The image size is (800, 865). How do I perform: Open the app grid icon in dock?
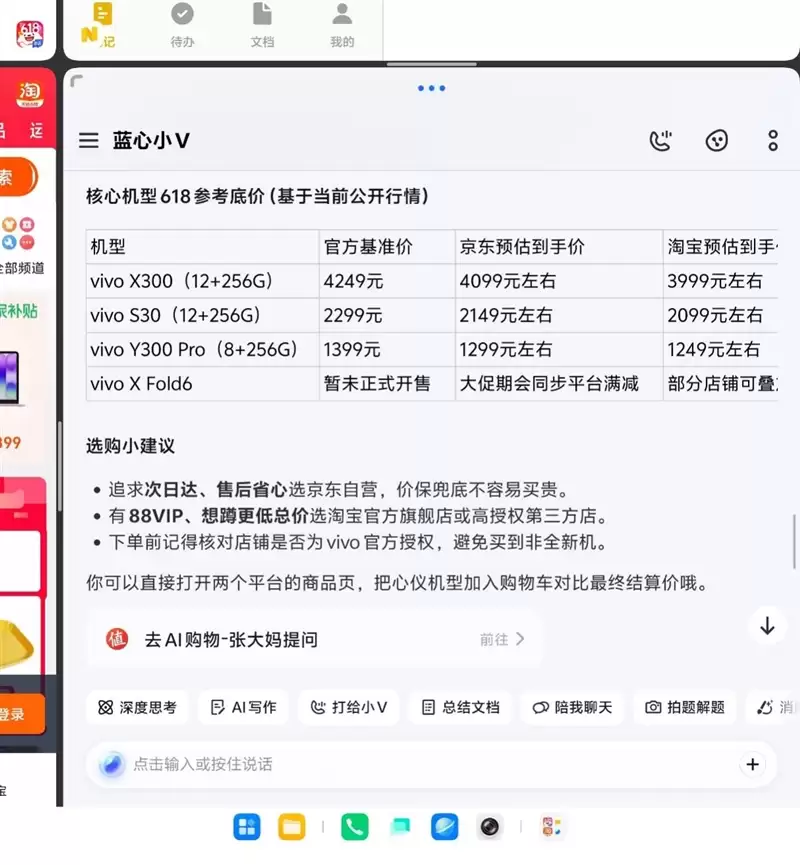coord(247,827)
